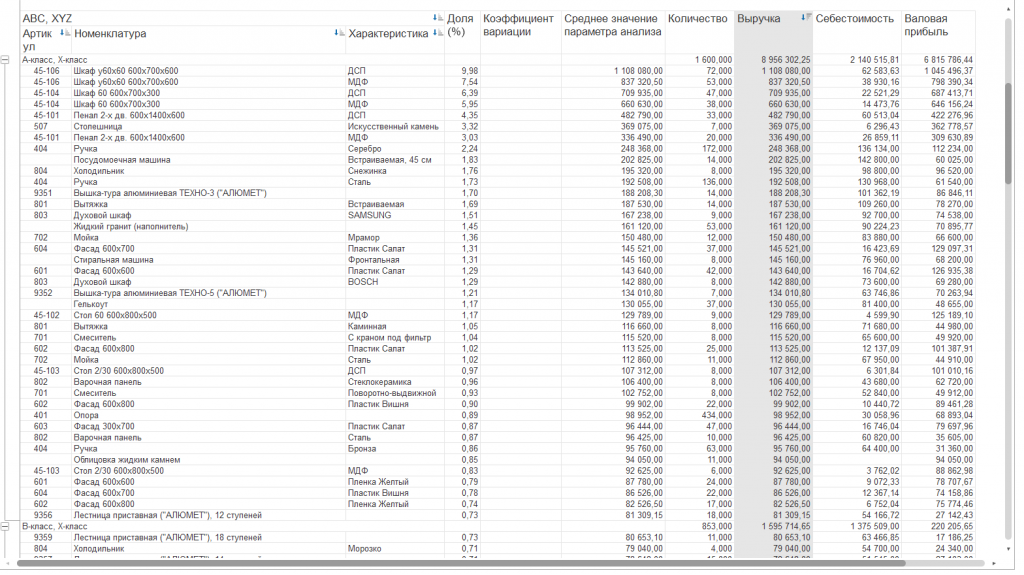Click the Стиральная машина cell
1024x575 pixels.
click(113, 259)
